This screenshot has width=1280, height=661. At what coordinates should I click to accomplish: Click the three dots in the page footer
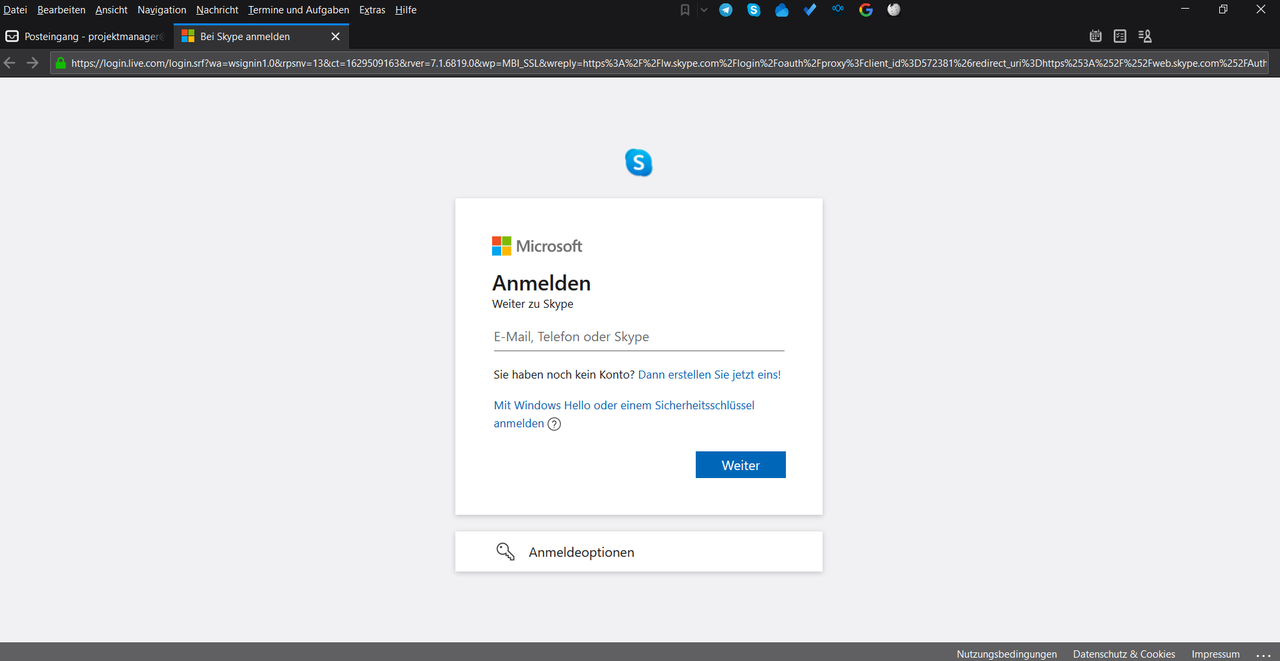pos(1262,654)
